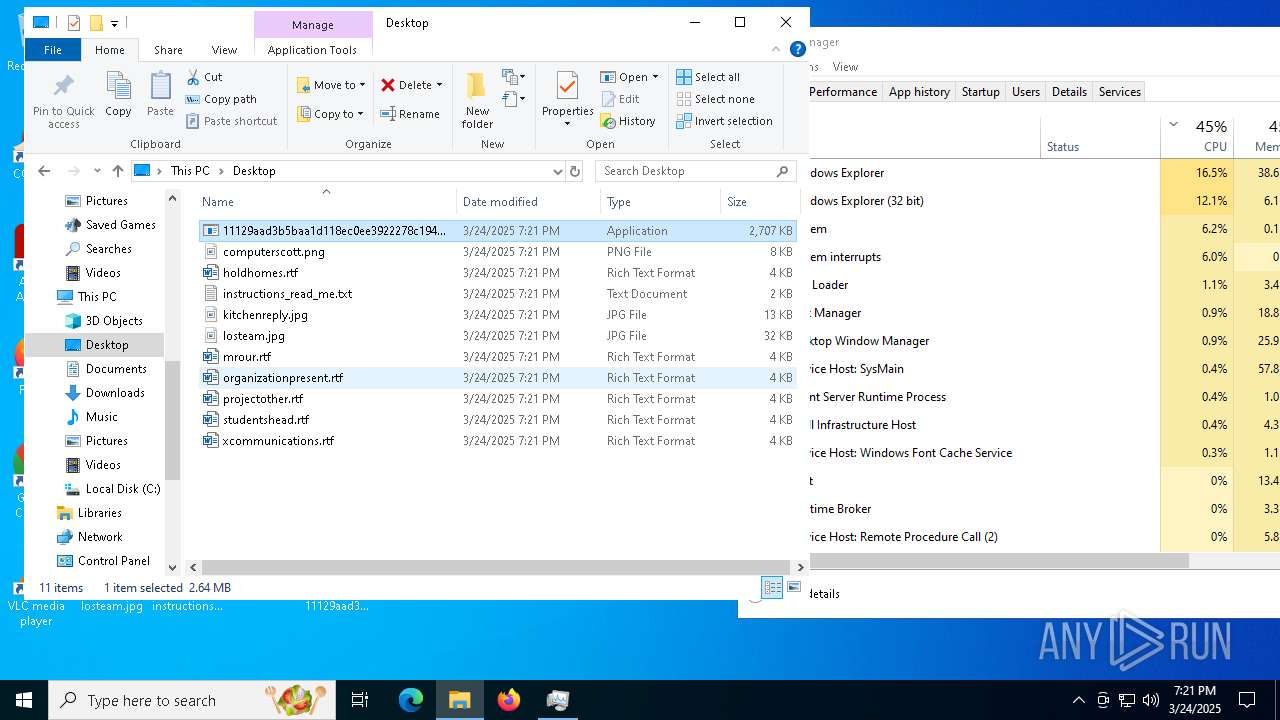Open Services tab in Task Manager
The width and height of the screenshot is (1280, 720).
coord(1119,91)
